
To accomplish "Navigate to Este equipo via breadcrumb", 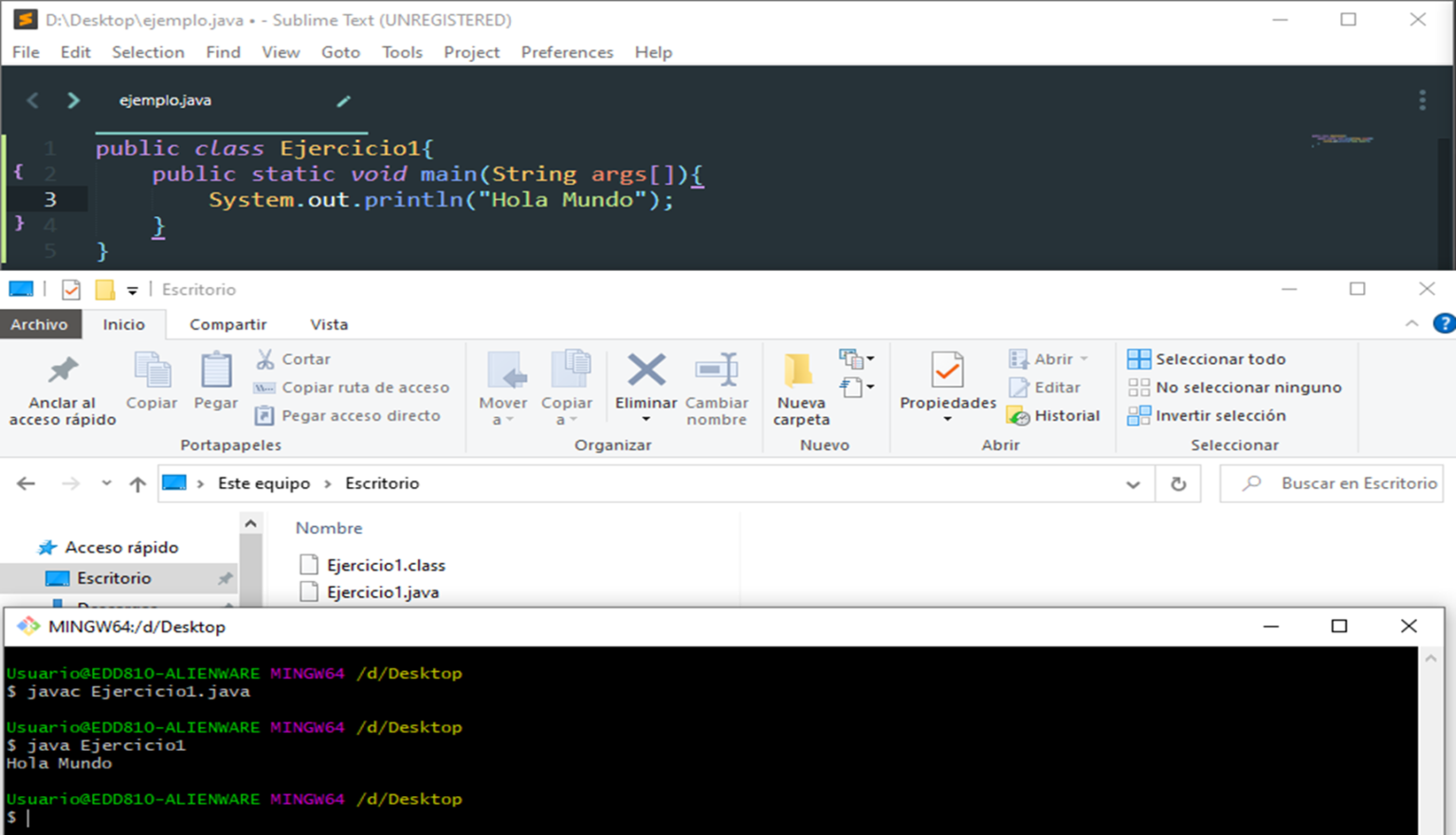I will click(264, 483).
